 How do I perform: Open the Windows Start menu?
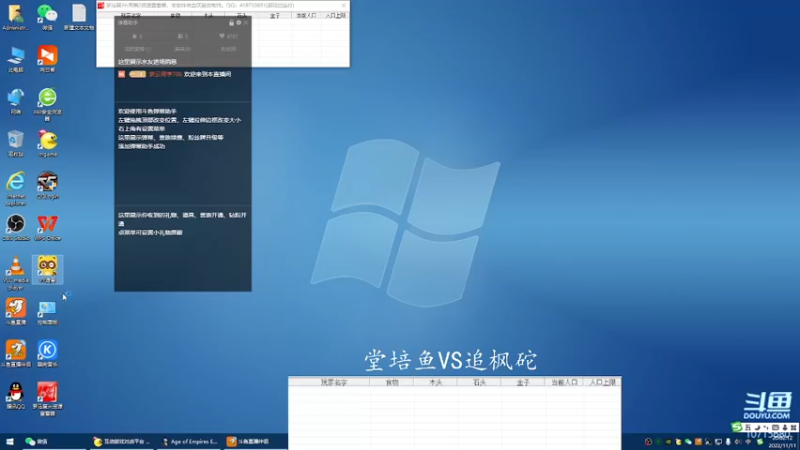[10, 442]
